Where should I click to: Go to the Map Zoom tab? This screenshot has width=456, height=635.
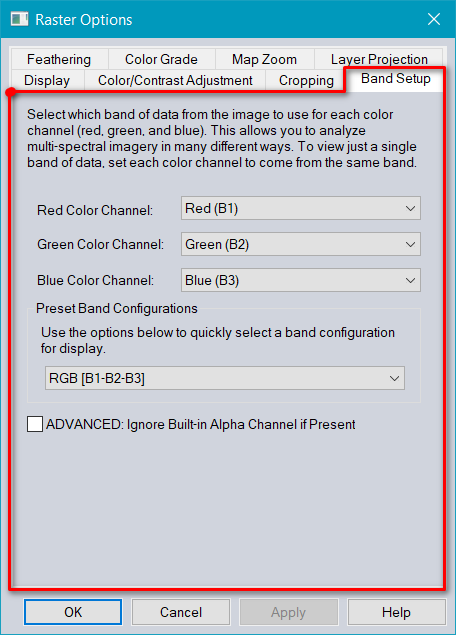pos(264,60)
